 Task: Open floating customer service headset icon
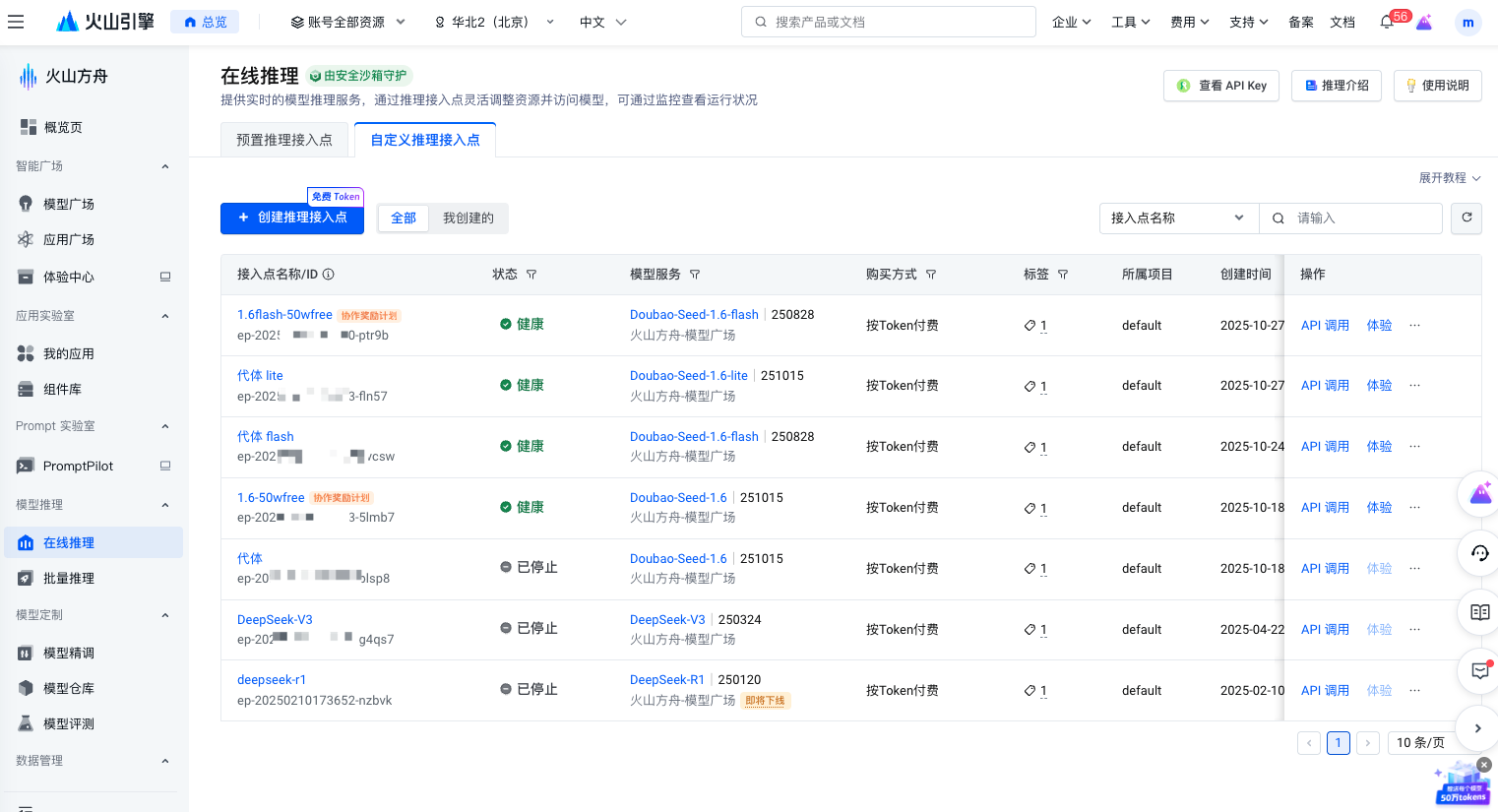[1479, 553]
